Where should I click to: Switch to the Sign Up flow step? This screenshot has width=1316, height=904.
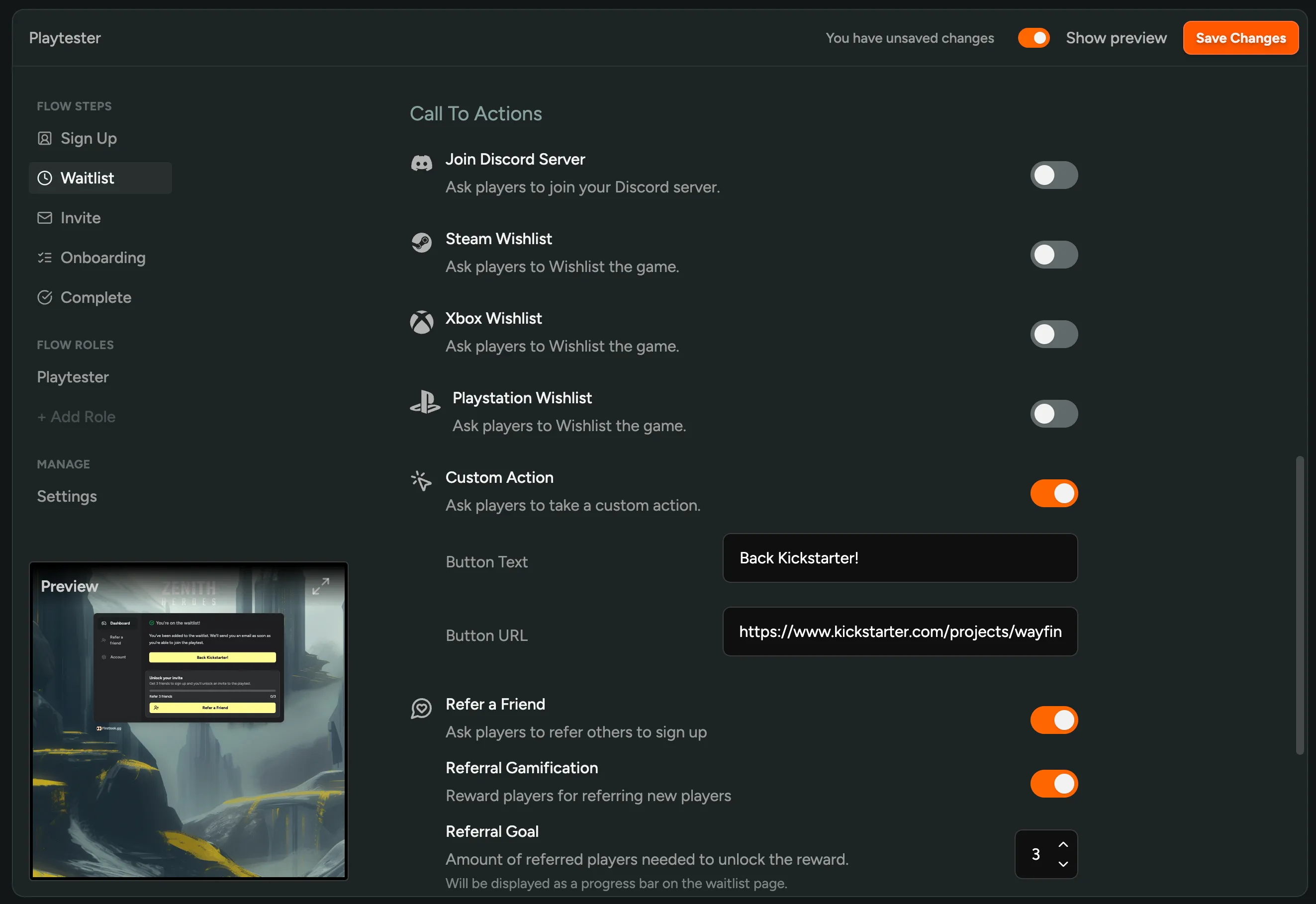tap(88, 138)
